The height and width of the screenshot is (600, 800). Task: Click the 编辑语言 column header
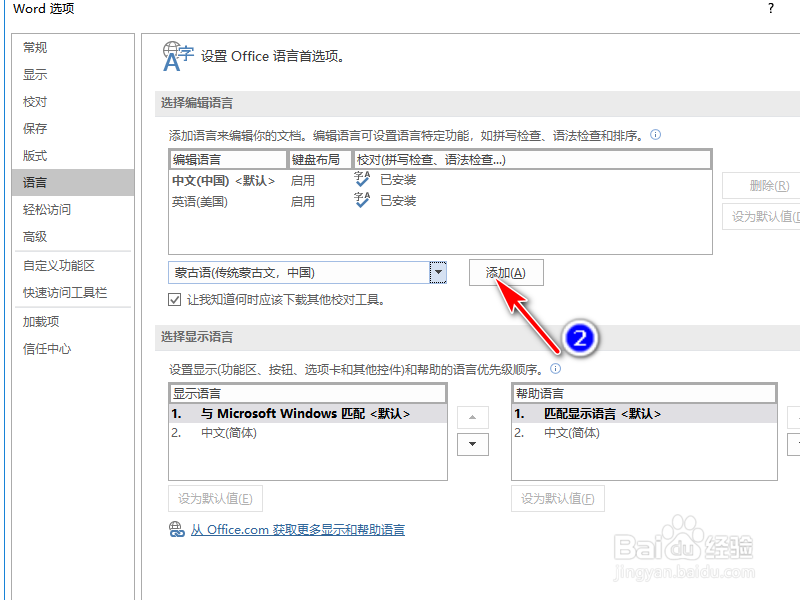[228, 160]
